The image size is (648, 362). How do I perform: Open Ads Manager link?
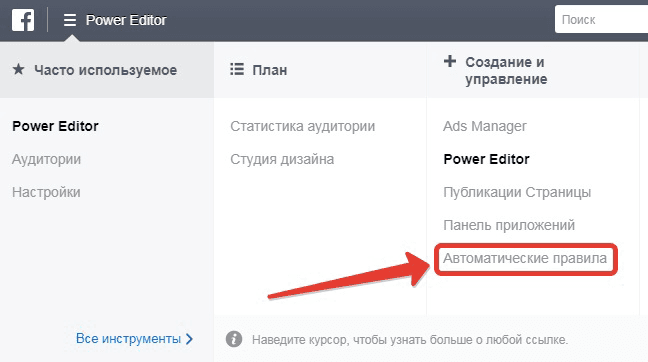(485, 126)
